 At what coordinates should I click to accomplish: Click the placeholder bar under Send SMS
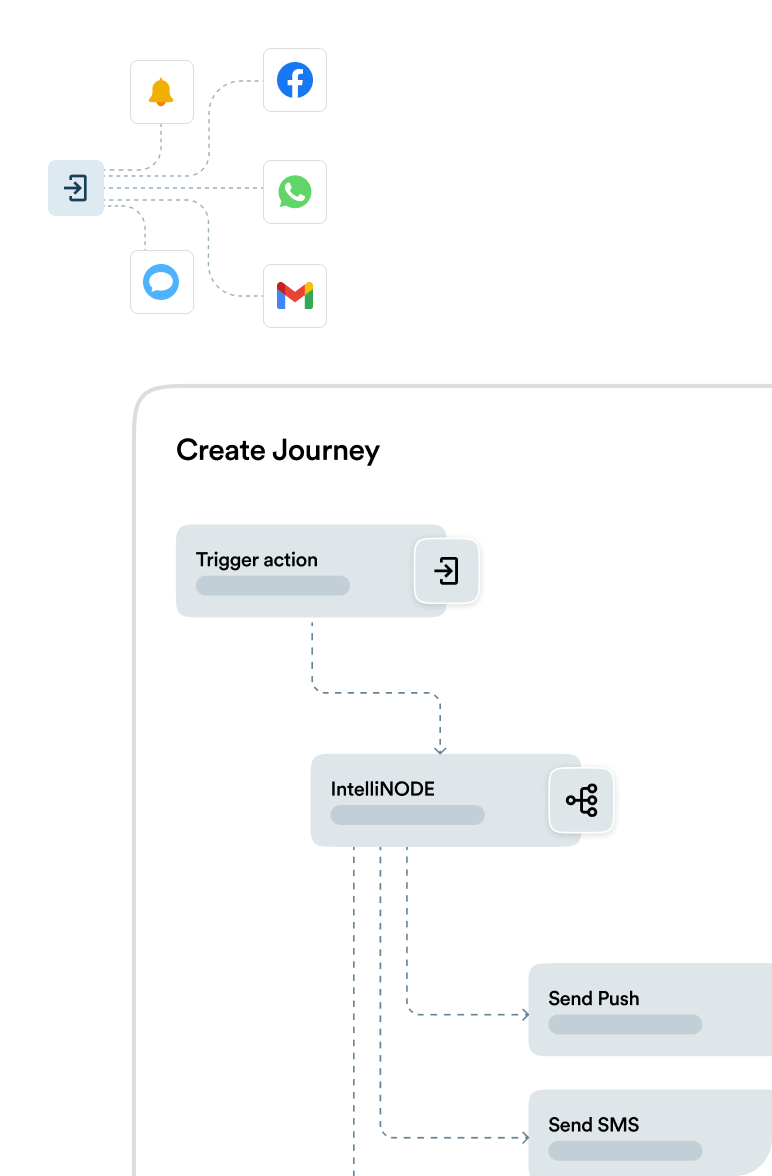click(625, 1151)
